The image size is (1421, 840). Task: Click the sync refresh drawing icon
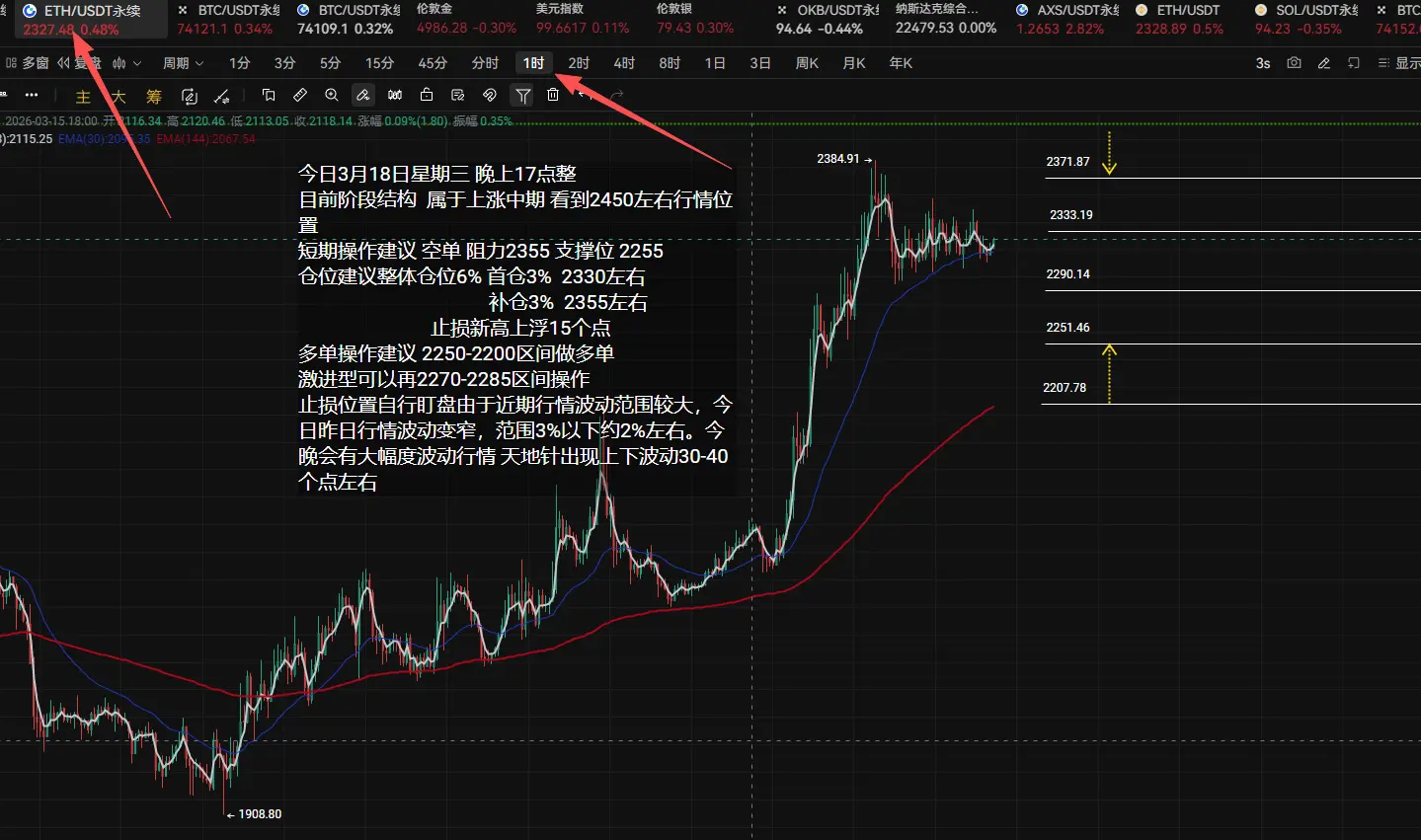[x=190, y=97]
